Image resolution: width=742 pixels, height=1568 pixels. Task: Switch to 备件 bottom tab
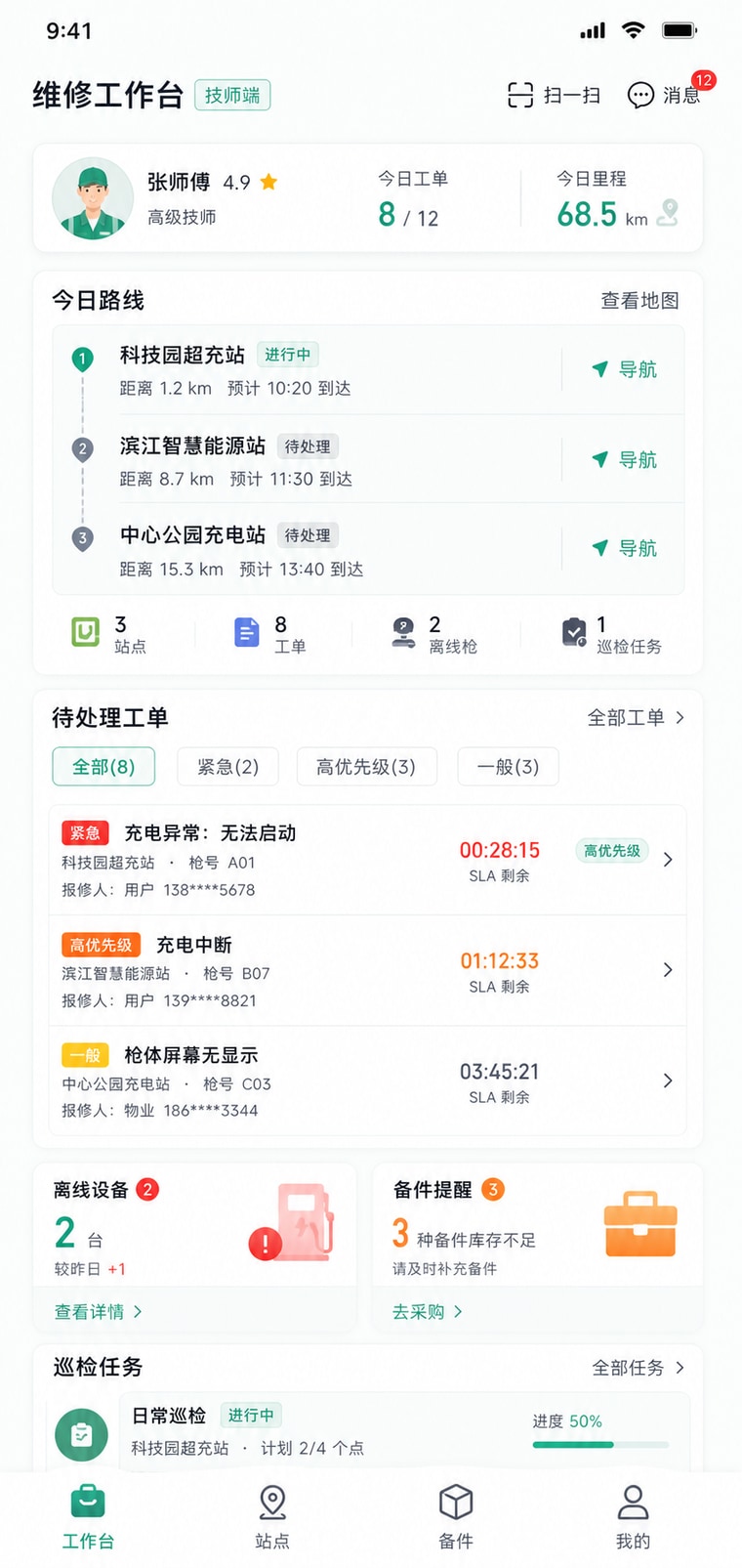pyautogui.click(x=456, y=1518)
